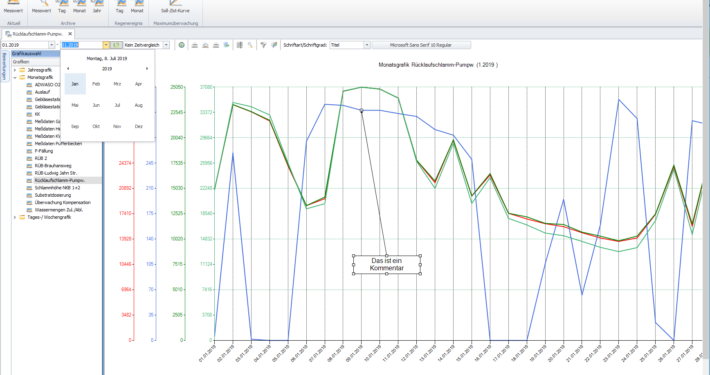Click the 2019 year header in calendar
Screen dimensions: 710x375
(x=107, y=69)
